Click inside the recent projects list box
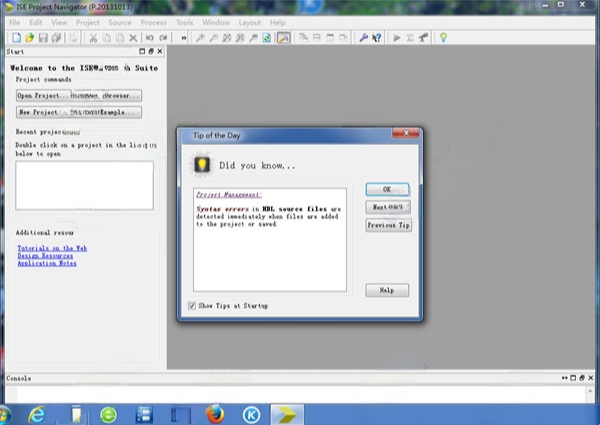Screen dimensions: 600x425 [x=85, y=185]
